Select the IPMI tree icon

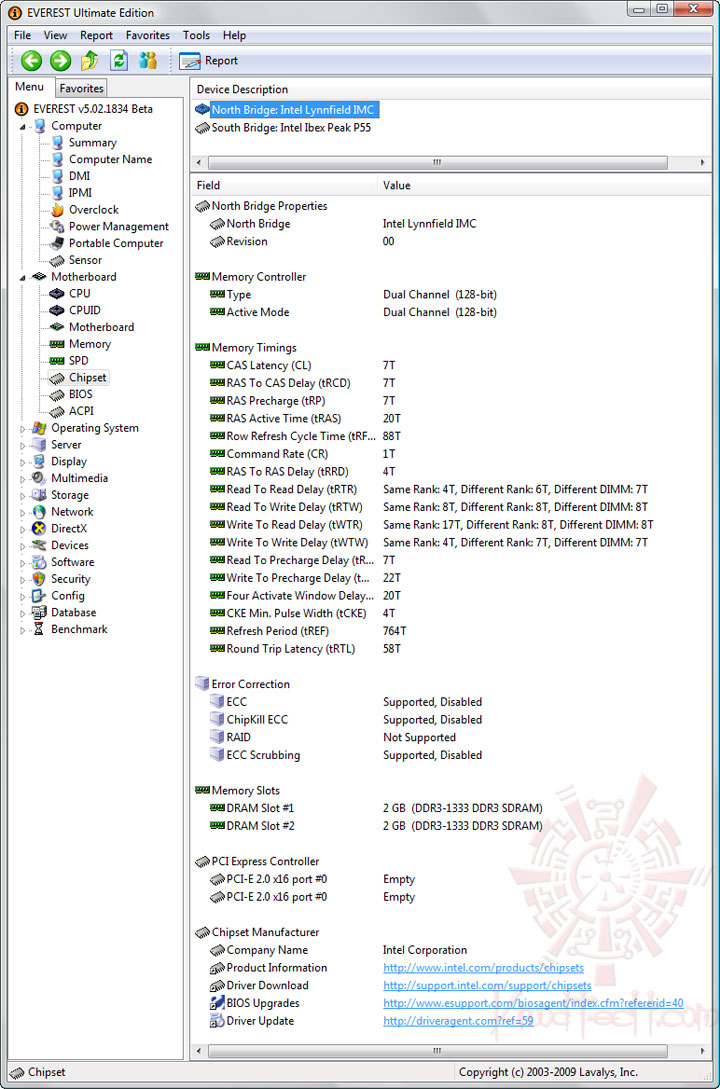[58, 192]
